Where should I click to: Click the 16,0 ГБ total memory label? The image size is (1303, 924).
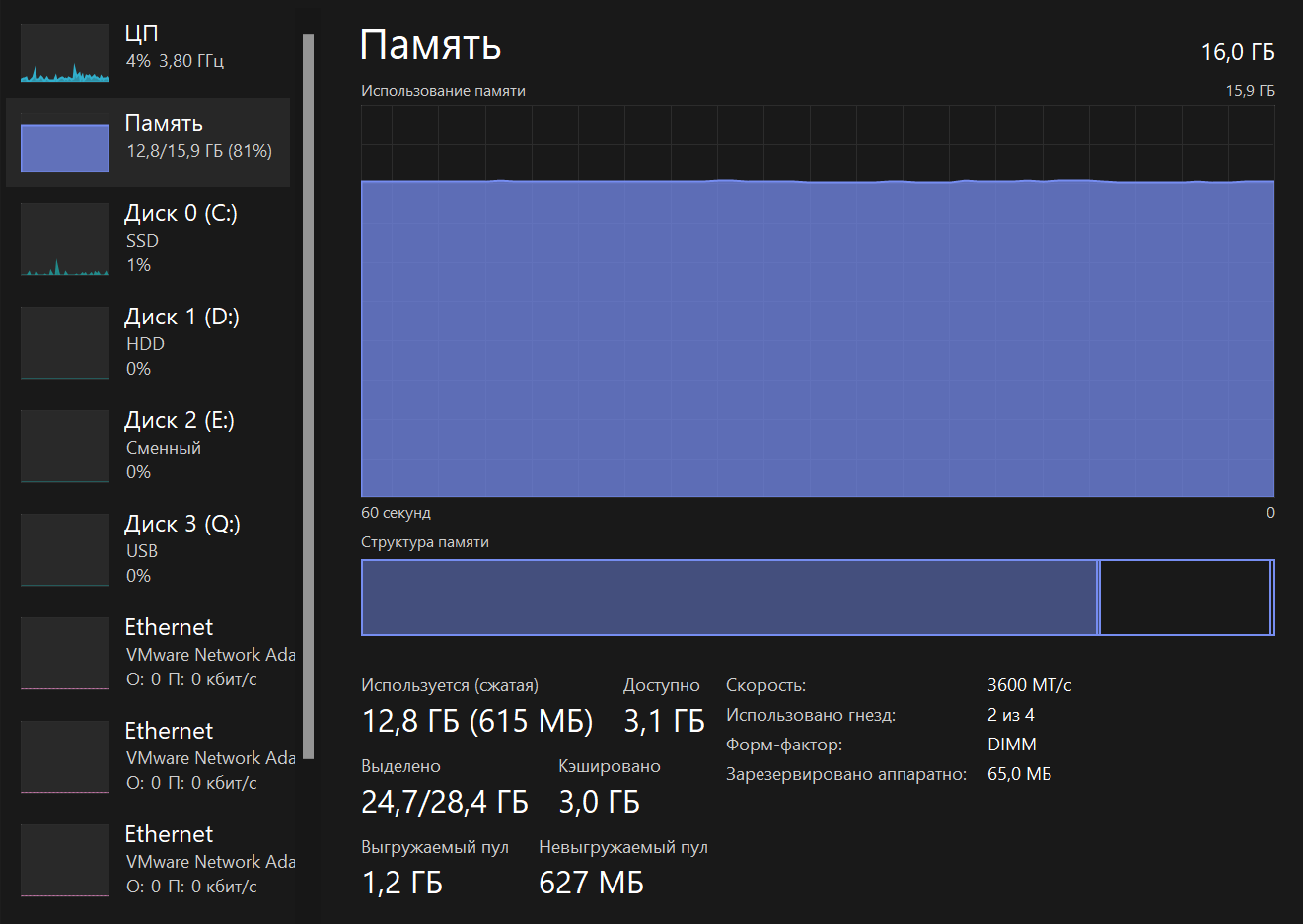click(x=1237, y=52)
